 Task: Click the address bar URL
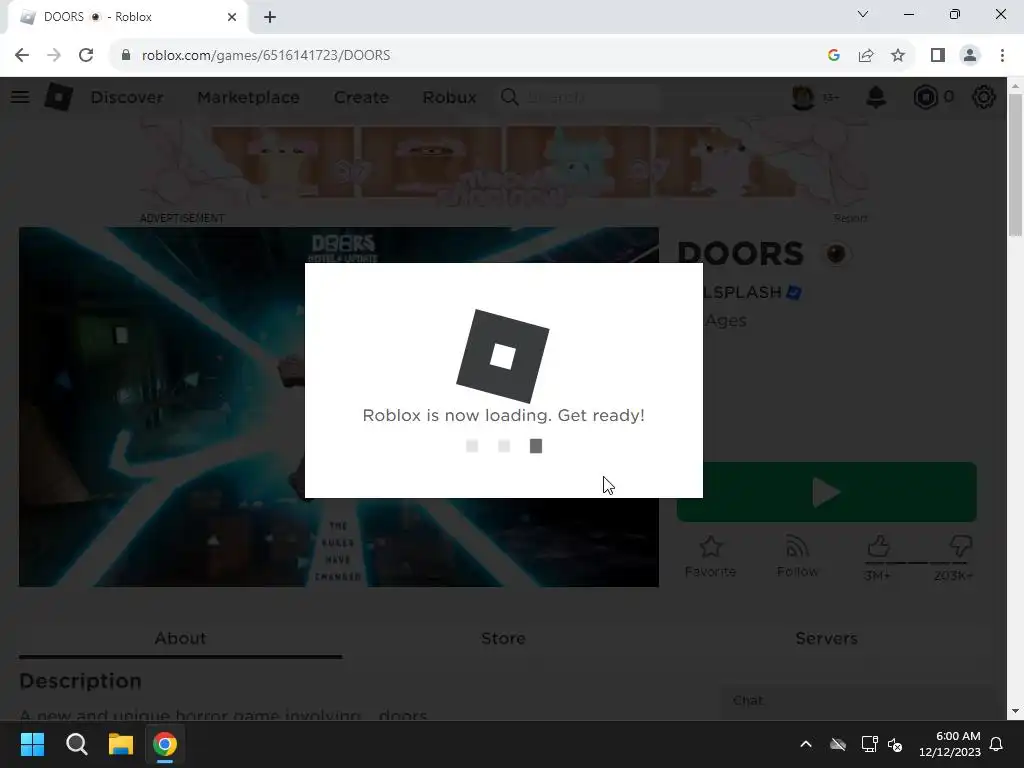coord(266,55)
